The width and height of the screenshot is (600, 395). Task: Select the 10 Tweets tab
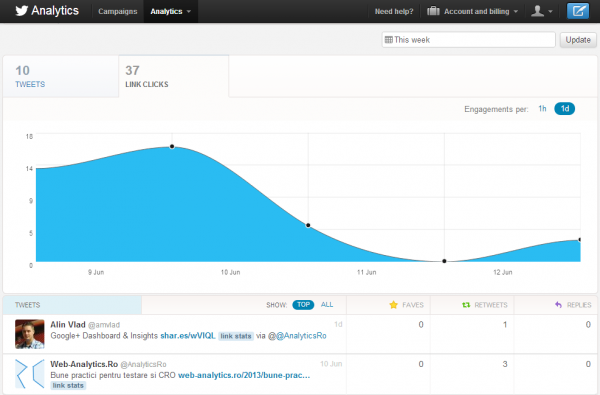(x=61, y=76)
